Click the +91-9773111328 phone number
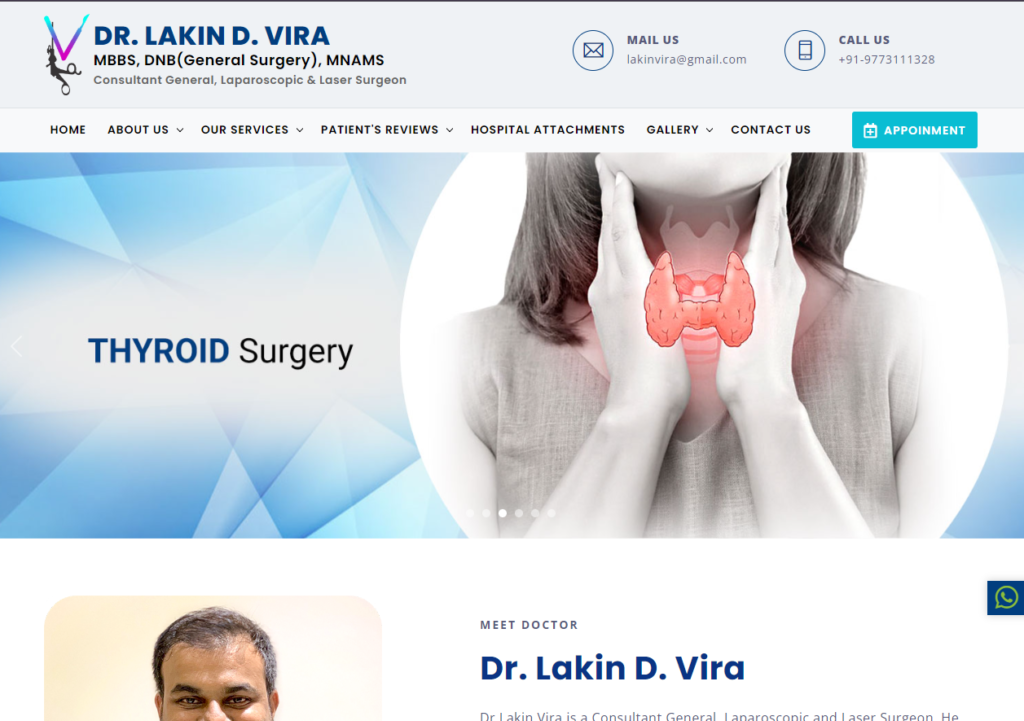 [886, 59]
